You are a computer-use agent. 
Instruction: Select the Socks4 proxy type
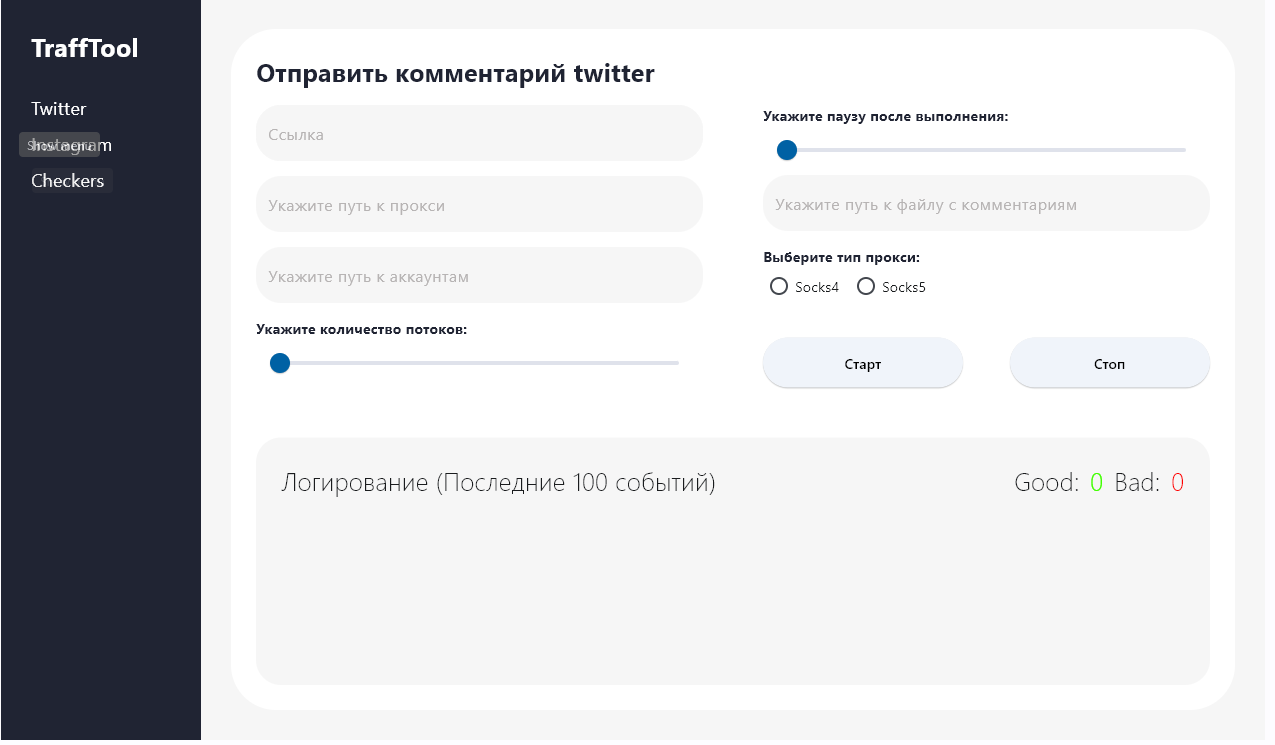pyautogui.click(x=779, y=287)
